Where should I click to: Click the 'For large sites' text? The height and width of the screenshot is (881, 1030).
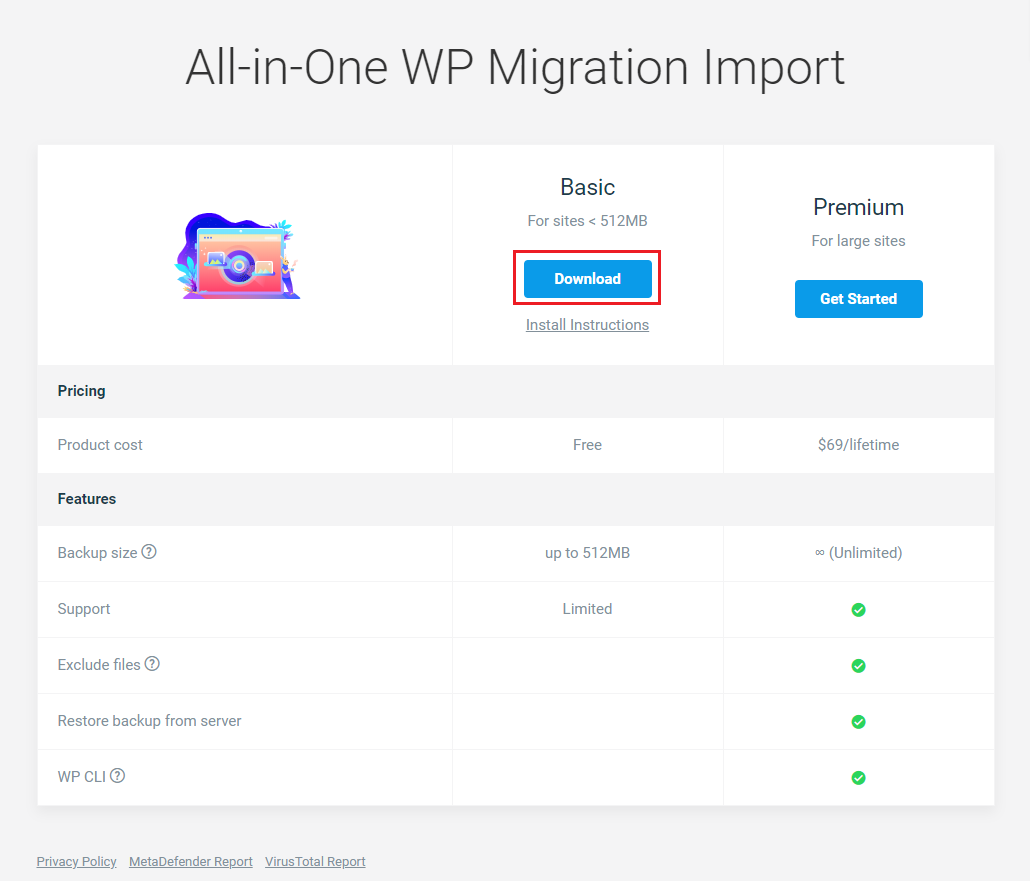(x=858, y=240)
